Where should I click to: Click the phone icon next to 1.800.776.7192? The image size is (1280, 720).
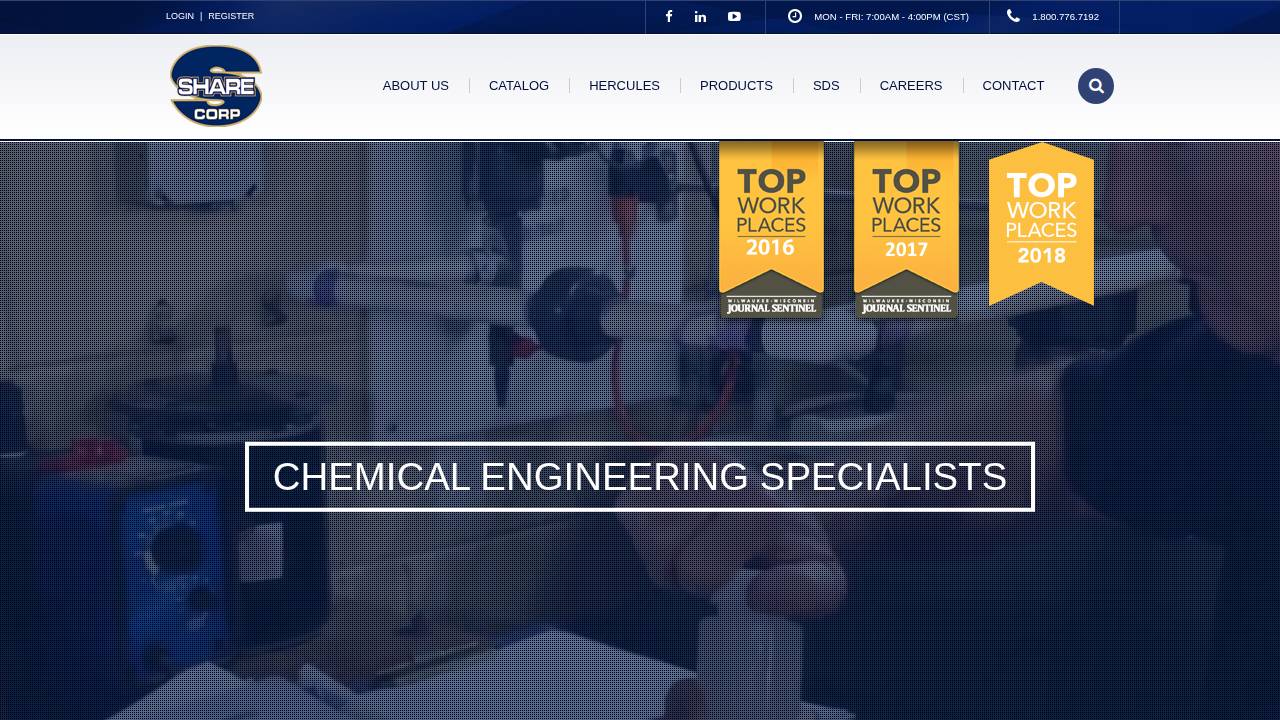pos(1013,16)
